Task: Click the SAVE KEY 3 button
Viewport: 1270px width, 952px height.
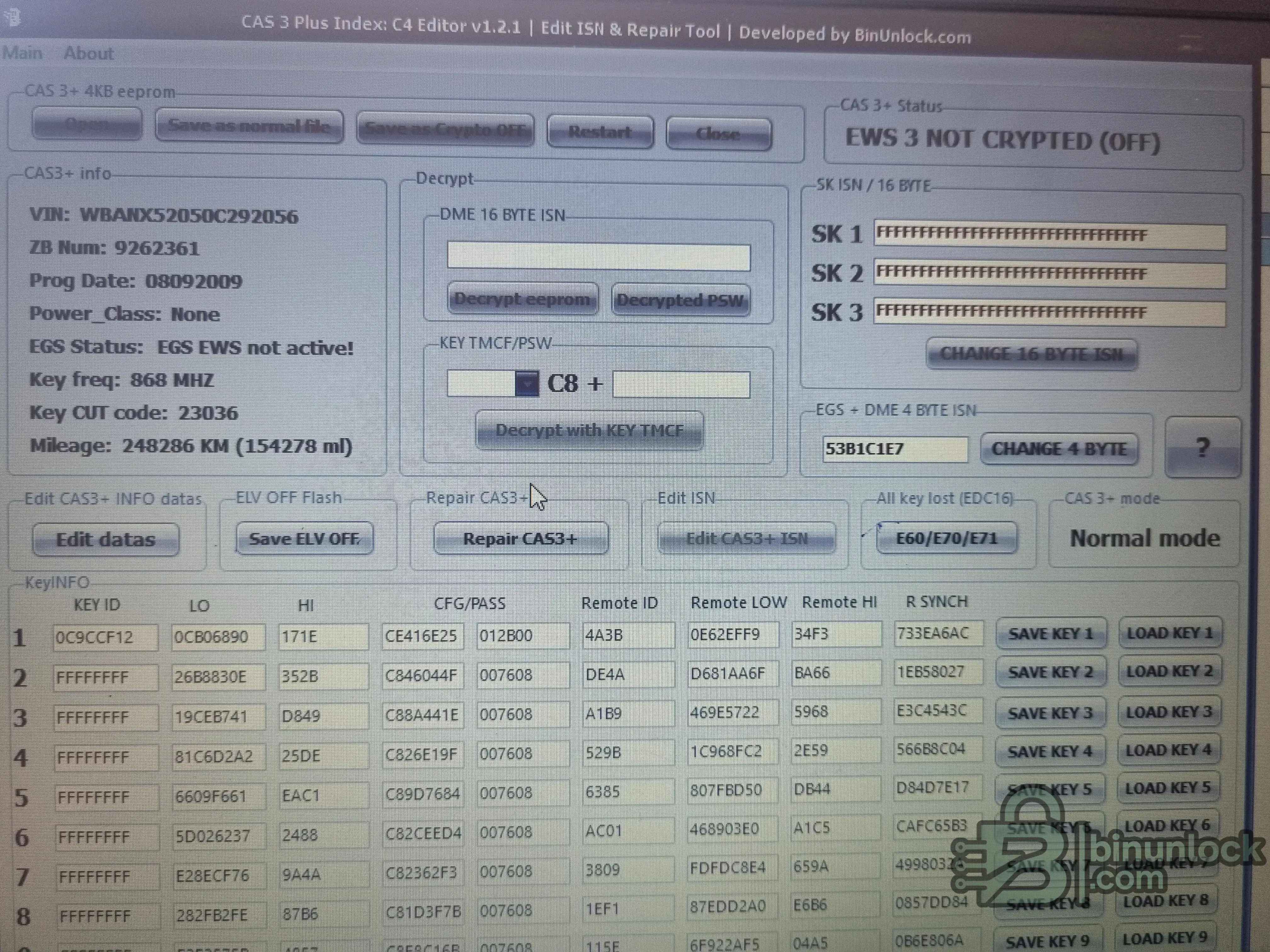Action: pos(1050,713)
